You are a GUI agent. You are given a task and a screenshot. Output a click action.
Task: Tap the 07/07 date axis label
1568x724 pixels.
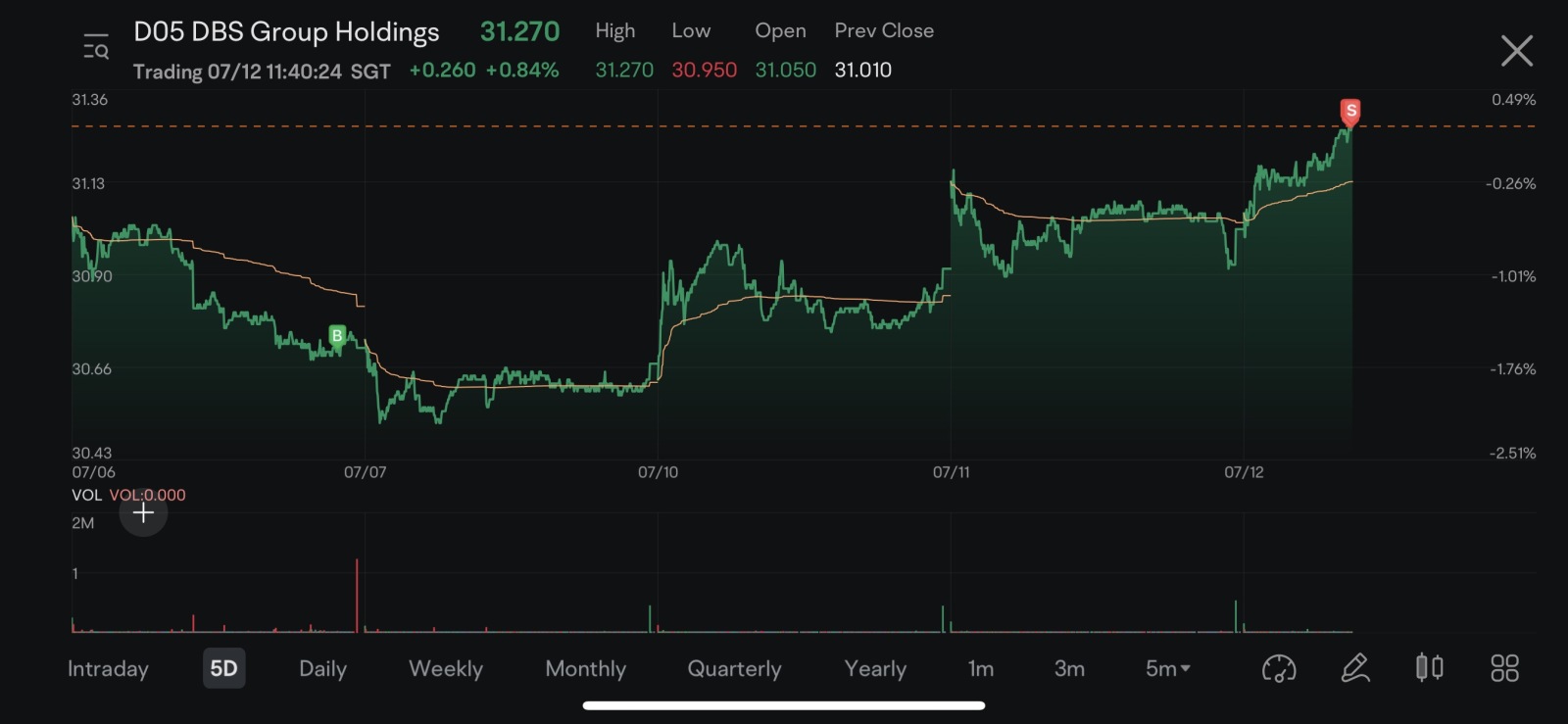tap(365, 472)
